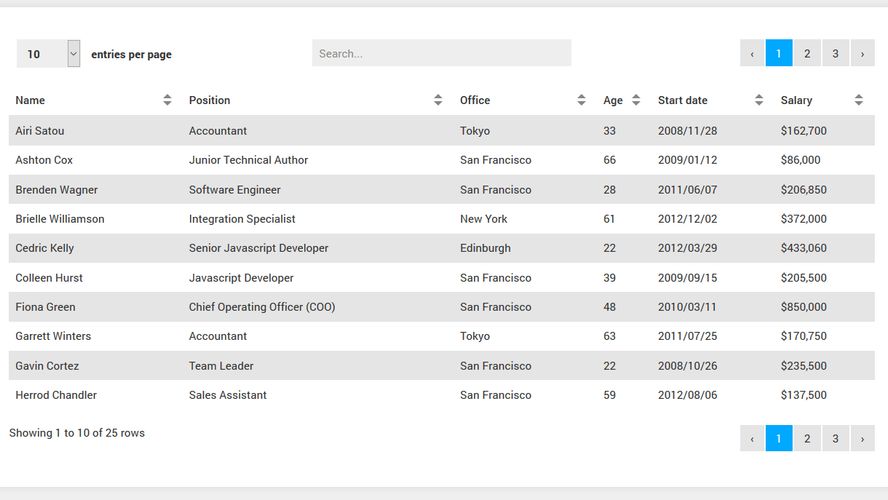The width and height of the screenshot is (888, 500).
Task: Click the Position column header label
Action: [x=210, y=100]
